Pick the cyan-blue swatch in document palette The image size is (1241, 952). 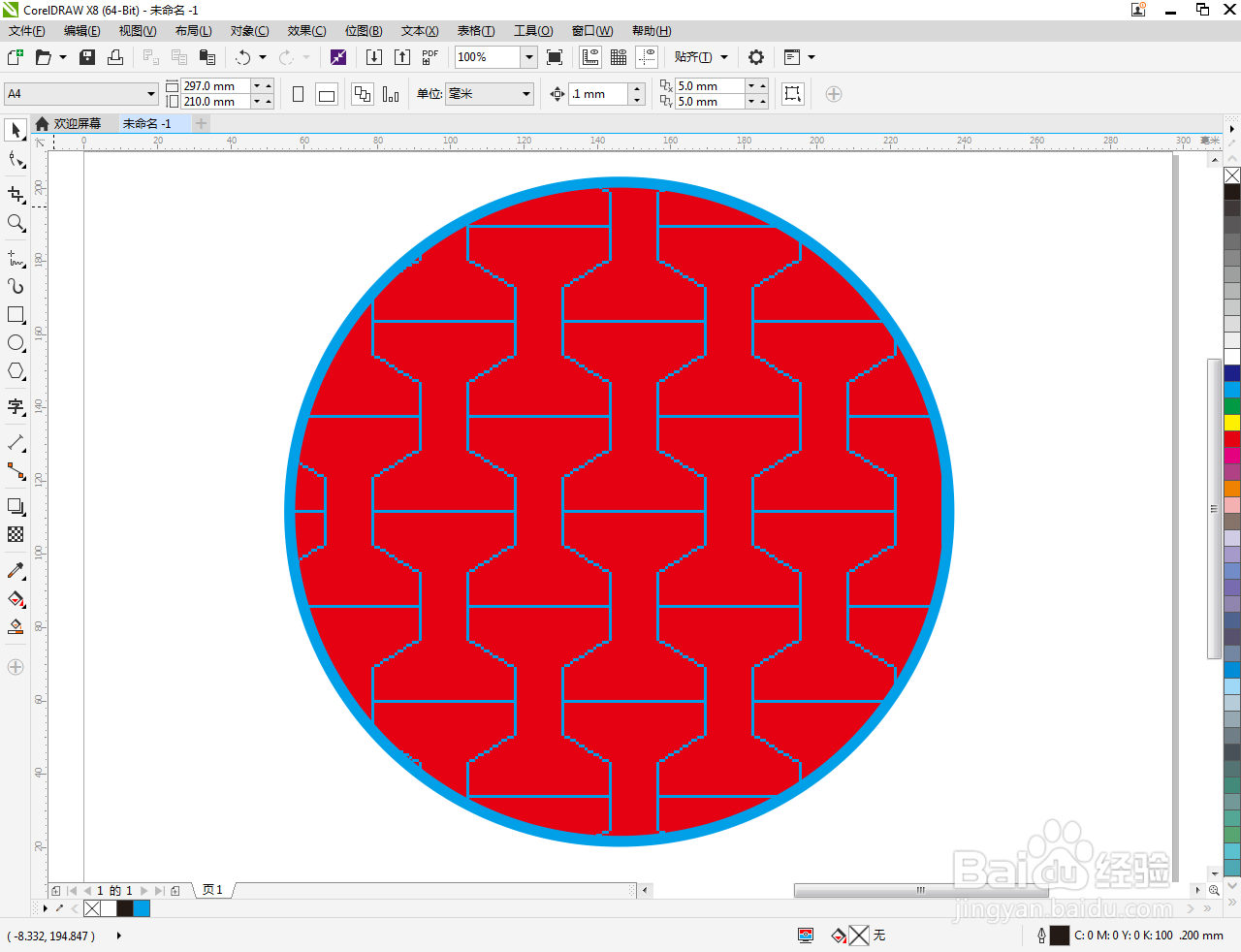pyautogui.click(x=142, y=908)
